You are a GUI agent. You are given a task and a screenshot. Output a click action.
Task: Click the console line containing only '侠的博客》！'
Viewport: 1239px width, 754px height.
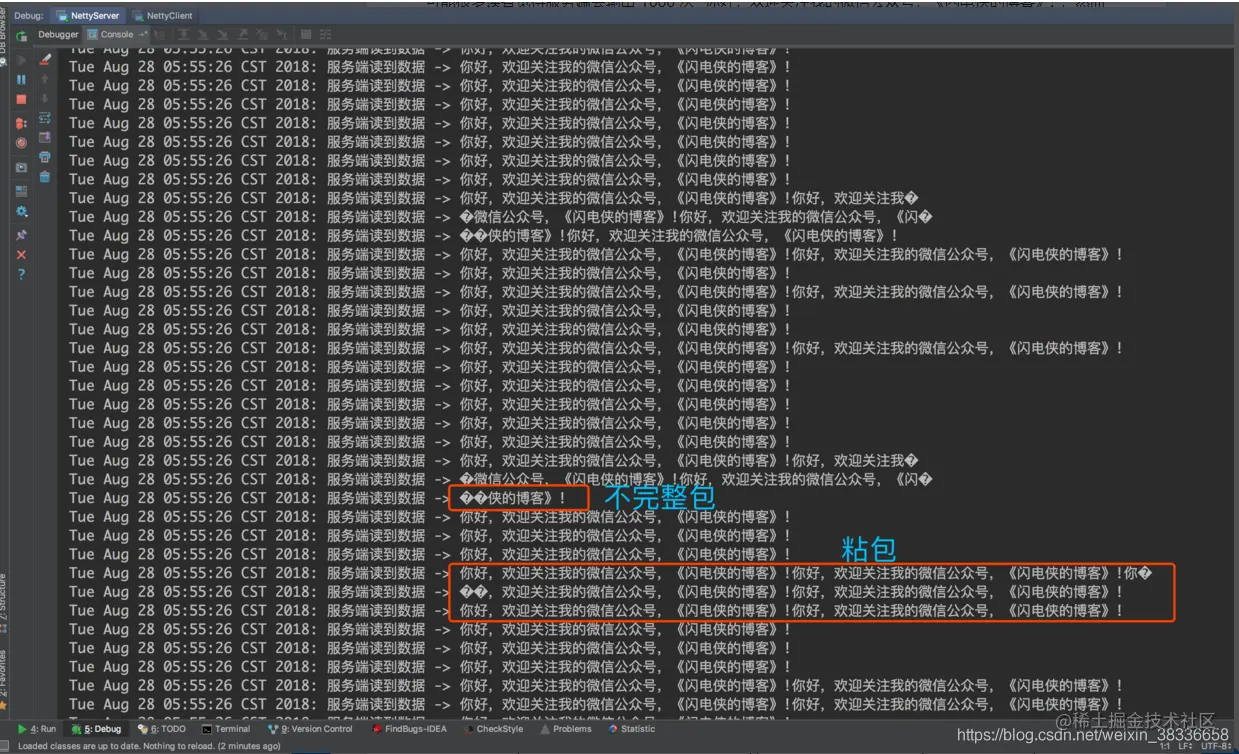(317, 498)
